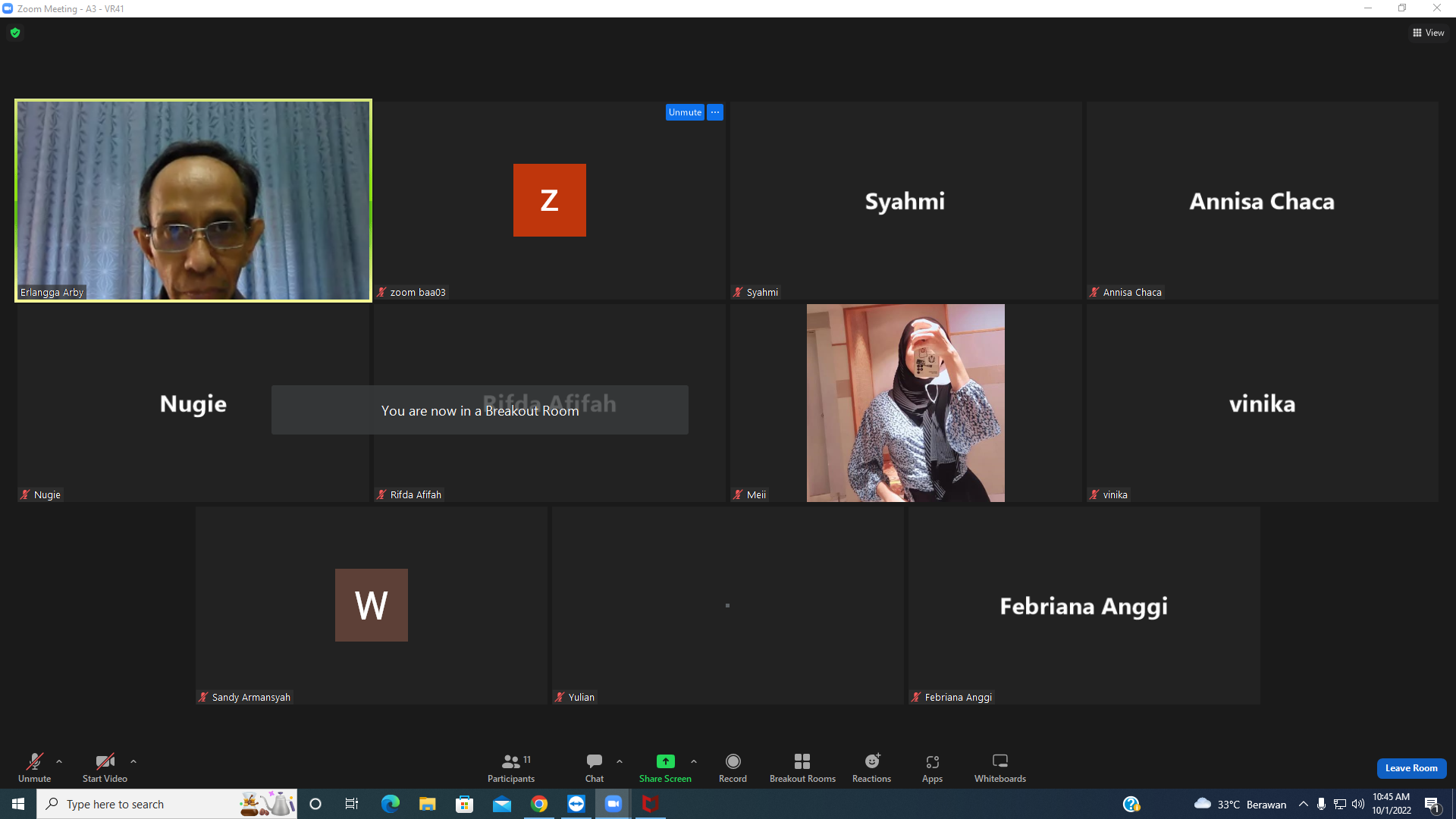Expand video options arrow next to Start Video

tap(133, 761)
